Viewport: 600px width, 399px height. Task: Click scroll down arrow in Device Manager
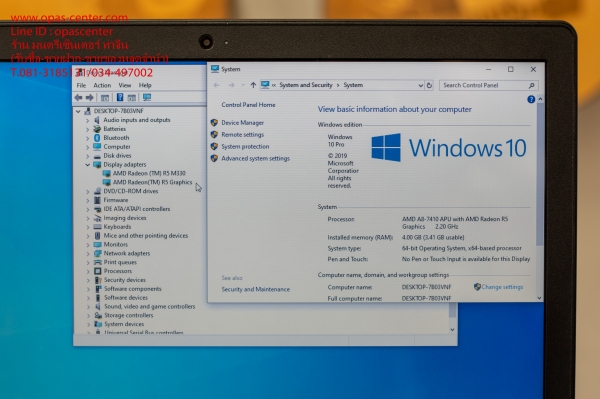452,329
